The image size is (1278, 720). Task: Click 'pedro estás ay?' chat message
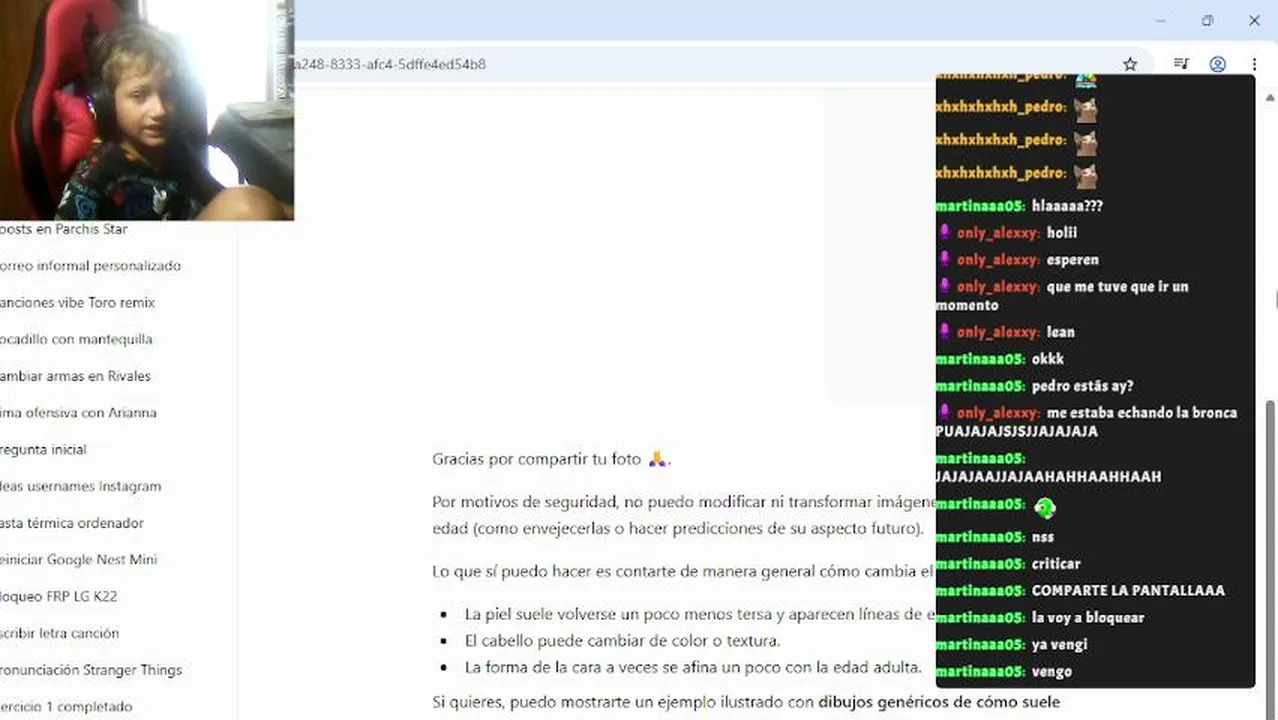[x=1083, y=386]
